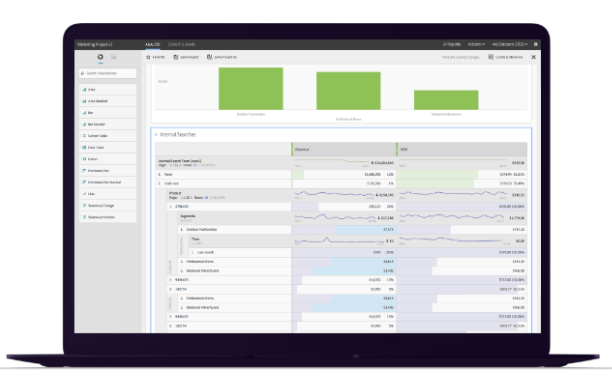This screenshot has height=381, width=612.
Task: Click the middle green bar in the chart
Action: point(348,91)
